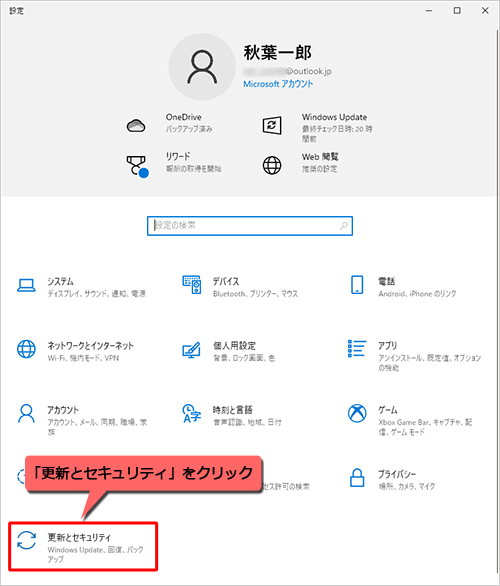Click the リワード label text
This screenshot has height=586, width=500.
coord(178,156)
